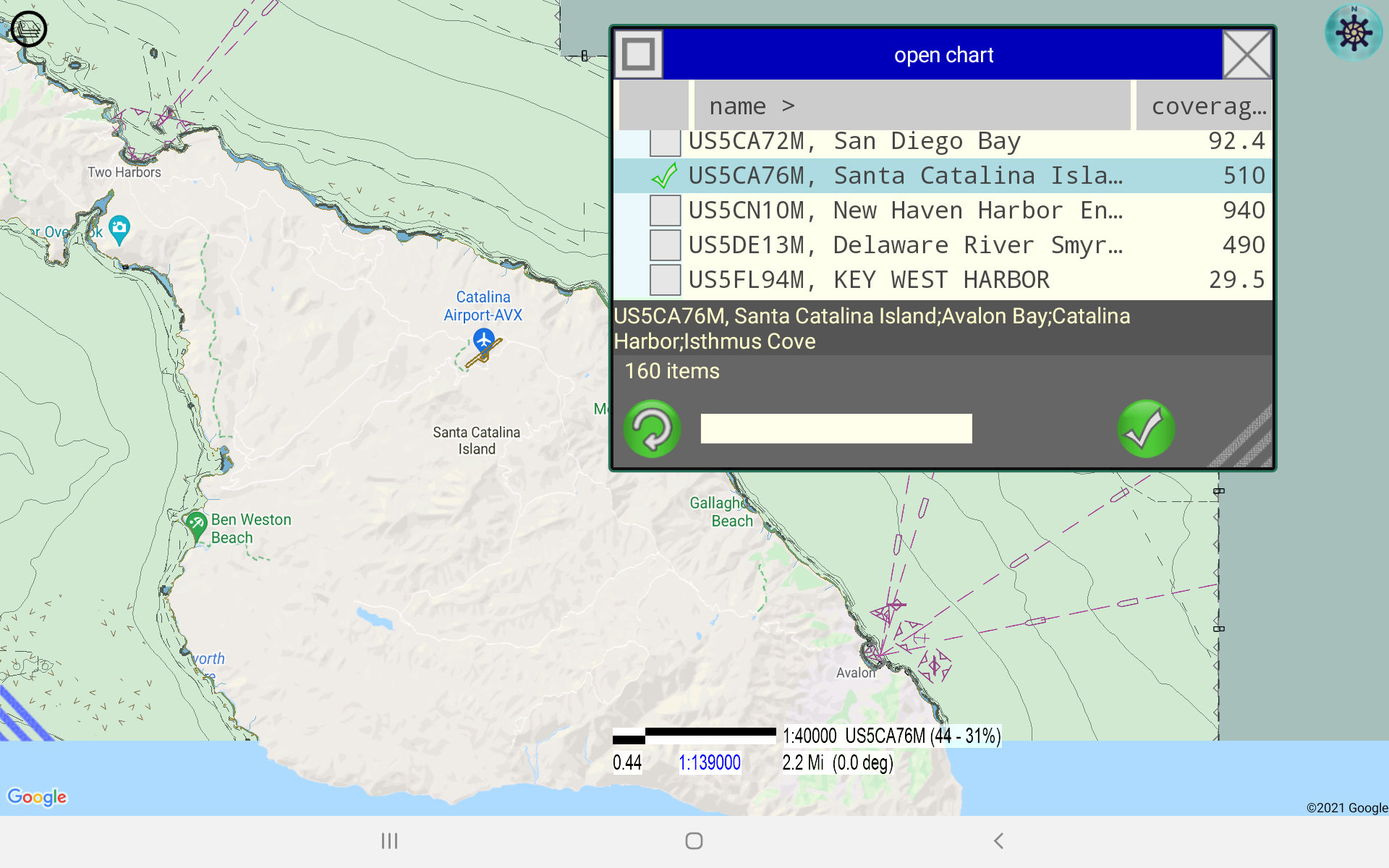Close the open chart dialog

pyautogui.click(x=1247, y=54)
